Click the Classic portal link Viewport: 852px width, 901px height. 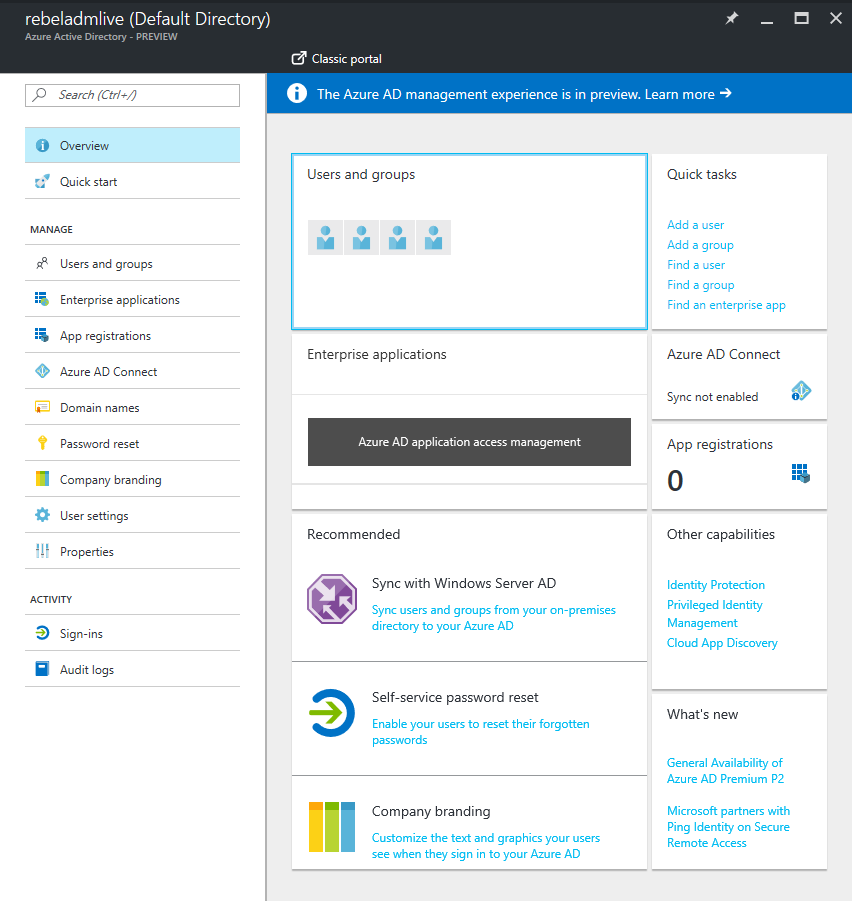(x=337, y=59)
